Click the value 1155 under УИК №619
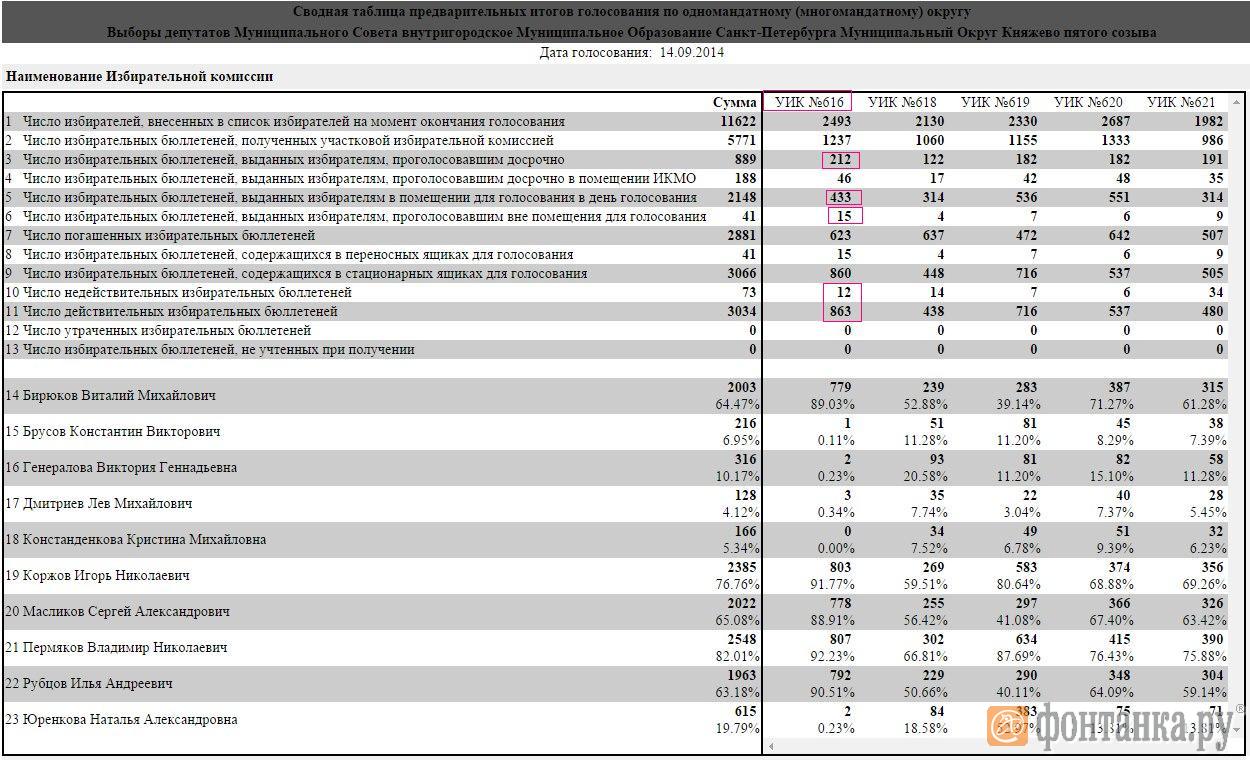The width and height of the screenshot is (1250, 760). (1021, 140)
